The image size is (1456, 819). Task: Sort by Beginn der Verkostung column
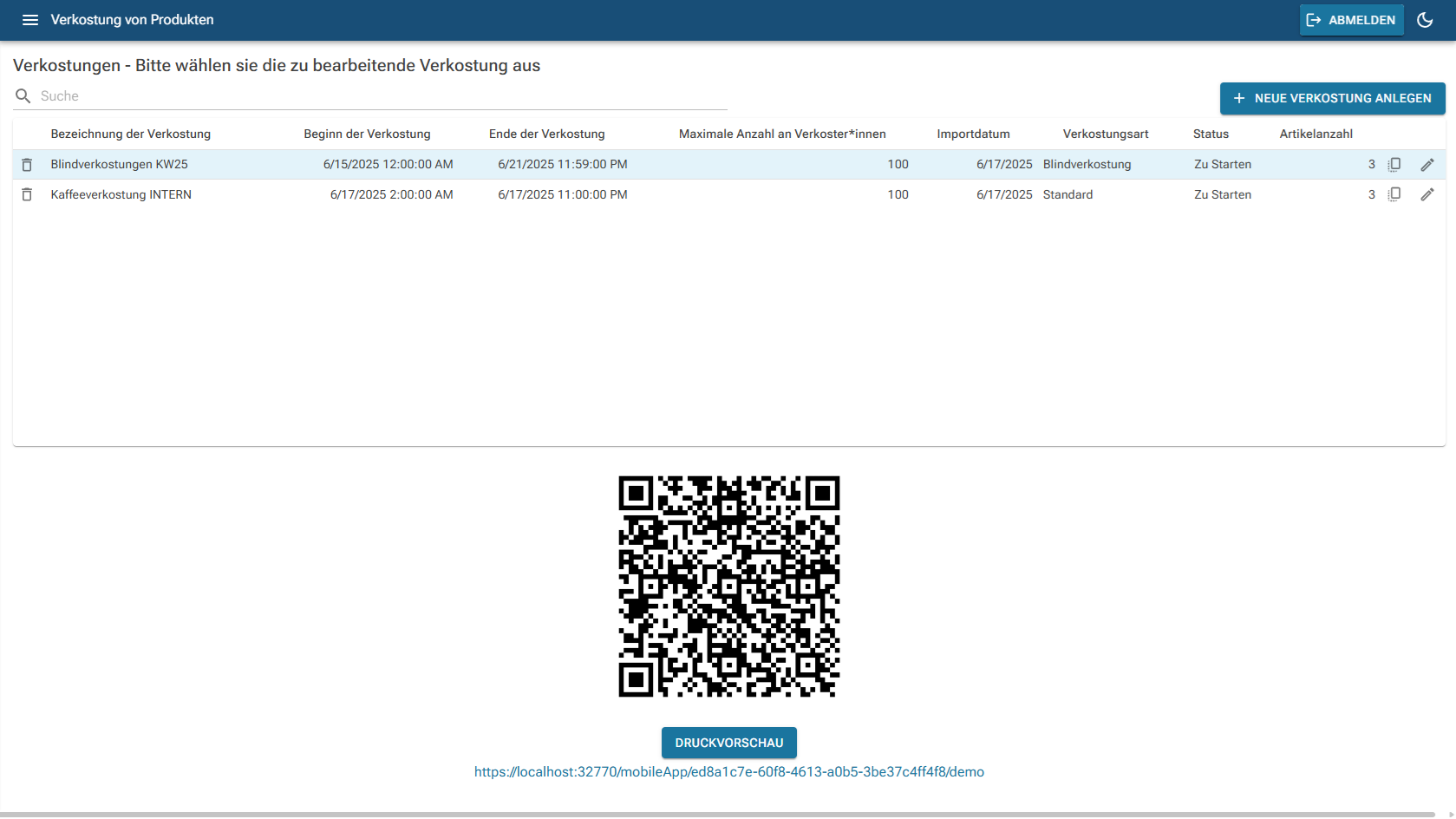[x=367, y=134]
